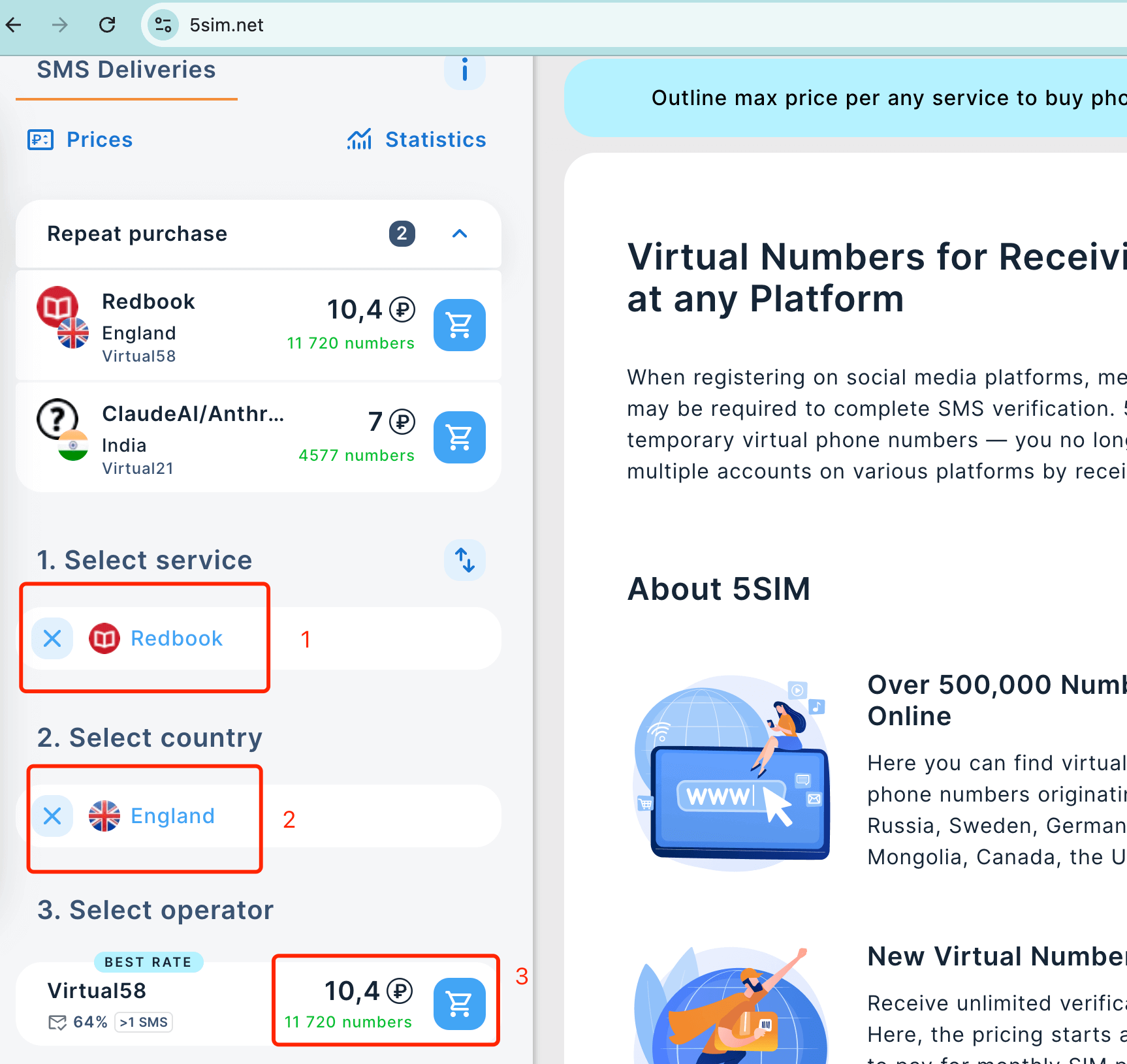The height and width of the screenshot is (1064, 1127).
Task: Click the sort services arrows button
Action: click(465, 560)
